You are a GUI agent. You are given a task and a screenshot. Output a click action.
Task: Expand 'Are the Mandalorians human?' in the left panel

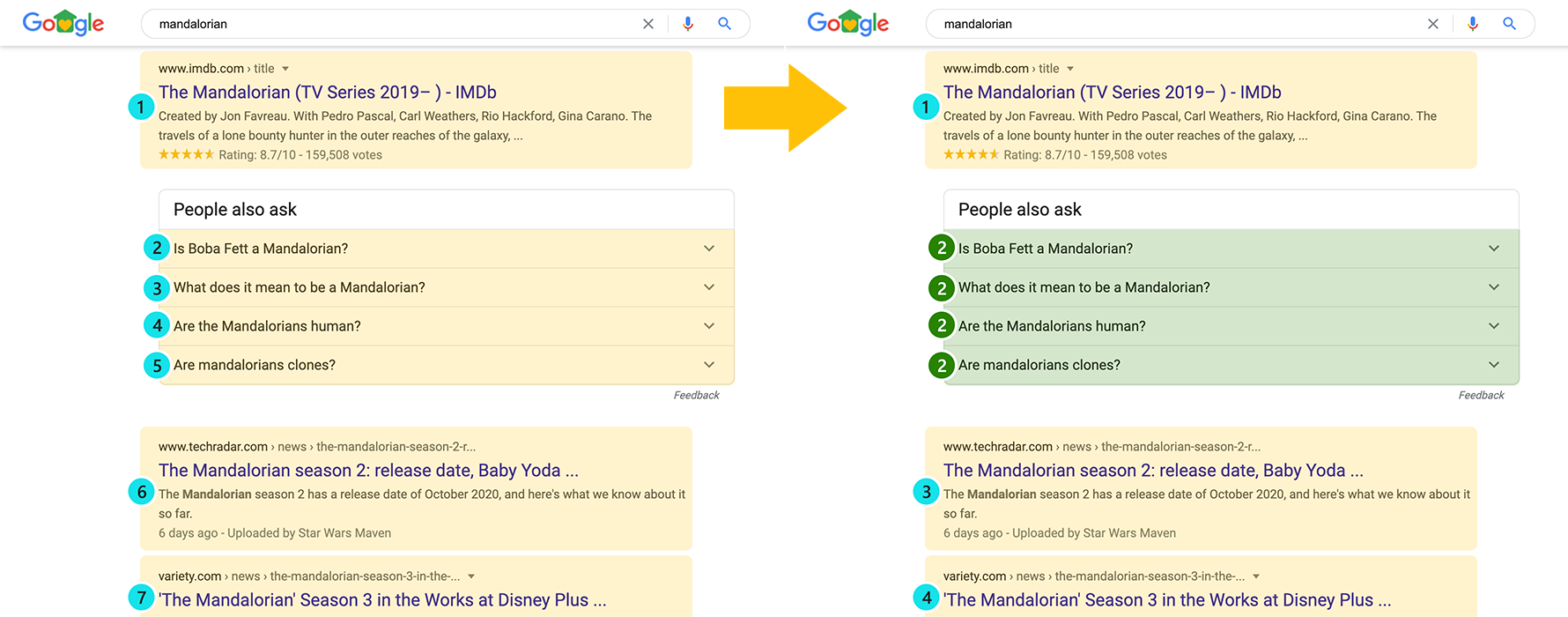[446, 326]
